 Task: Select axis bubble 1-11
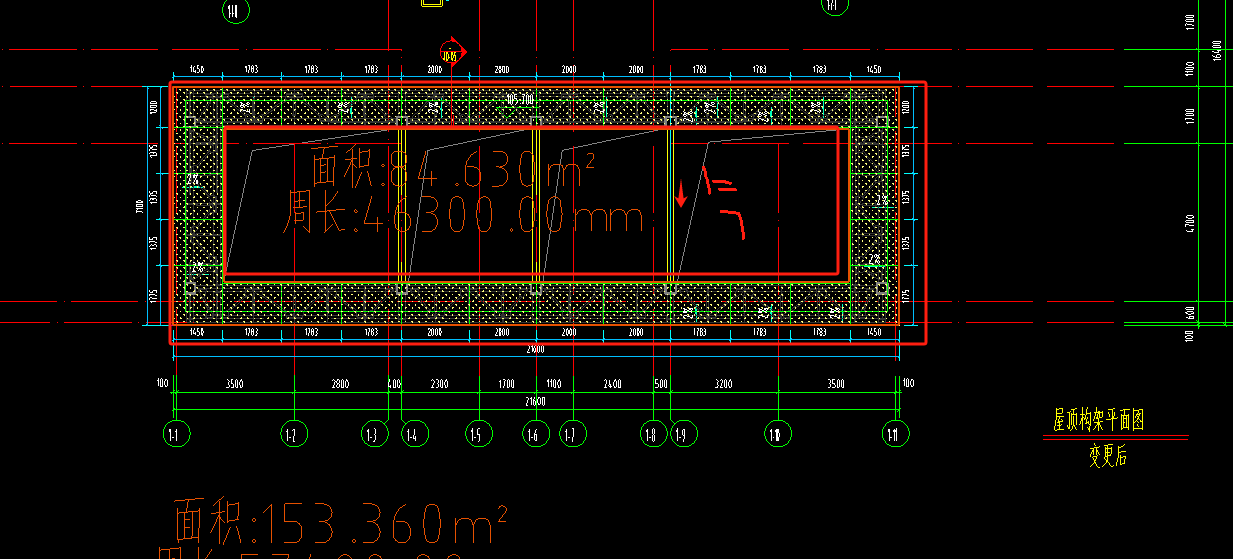coord(896,434)
